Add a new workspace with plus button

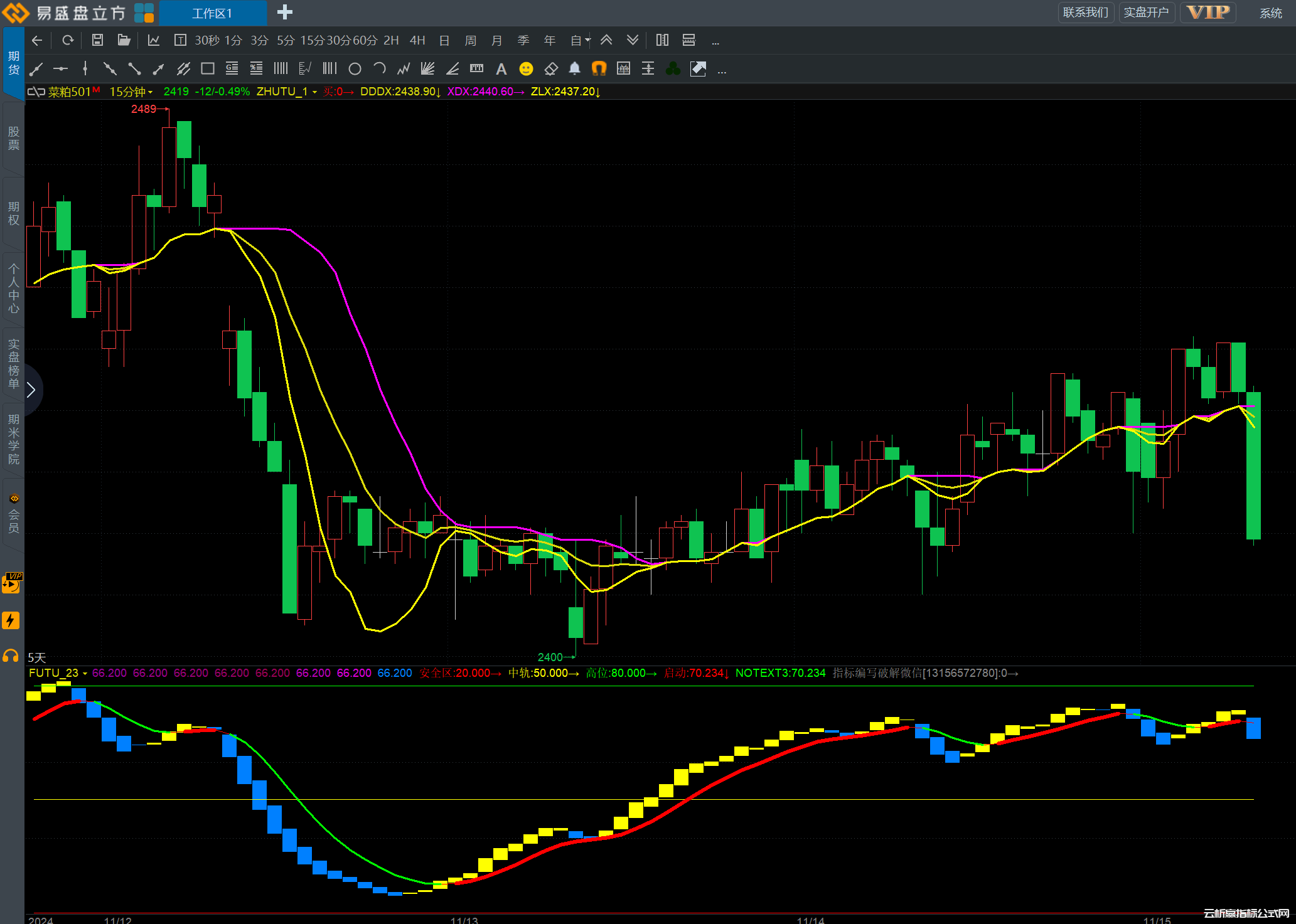pyautogui.click(x=284, y=13)
